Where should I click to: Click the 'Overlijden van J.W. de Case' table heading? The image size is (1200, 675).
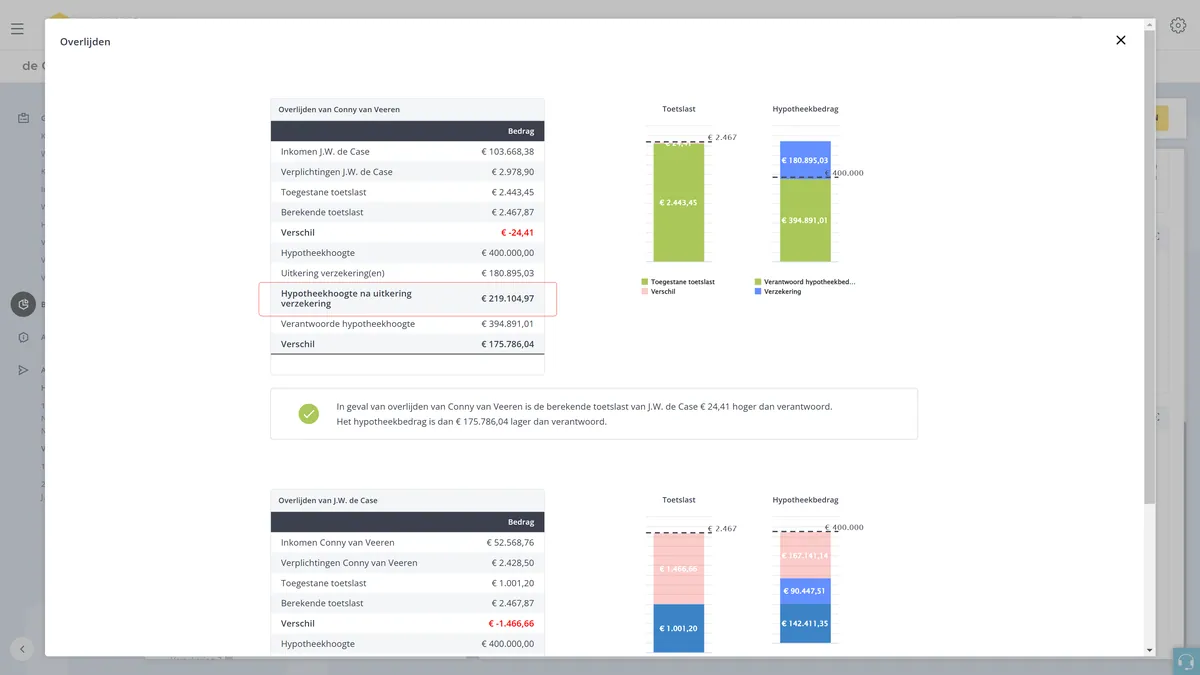pyautogui.click(x=328, y=500)
